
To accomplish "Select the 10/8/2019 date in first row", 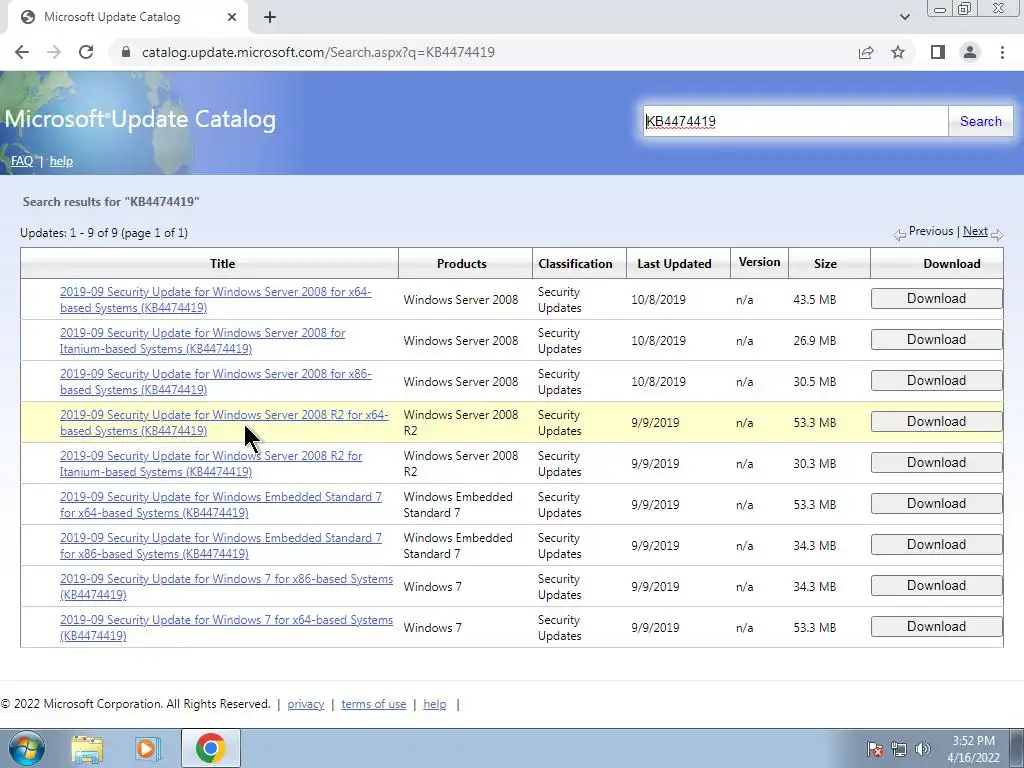I will click(x=658, y=300).
